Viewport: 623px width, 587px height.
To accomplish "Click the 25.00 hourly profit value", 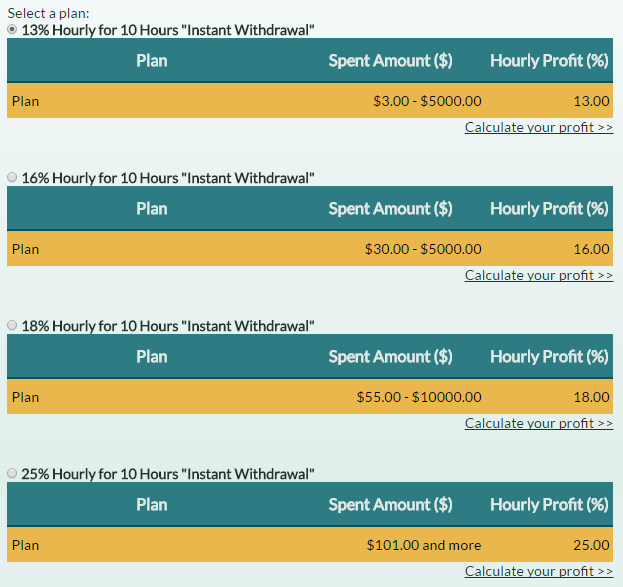I will (x=592, y=545).
